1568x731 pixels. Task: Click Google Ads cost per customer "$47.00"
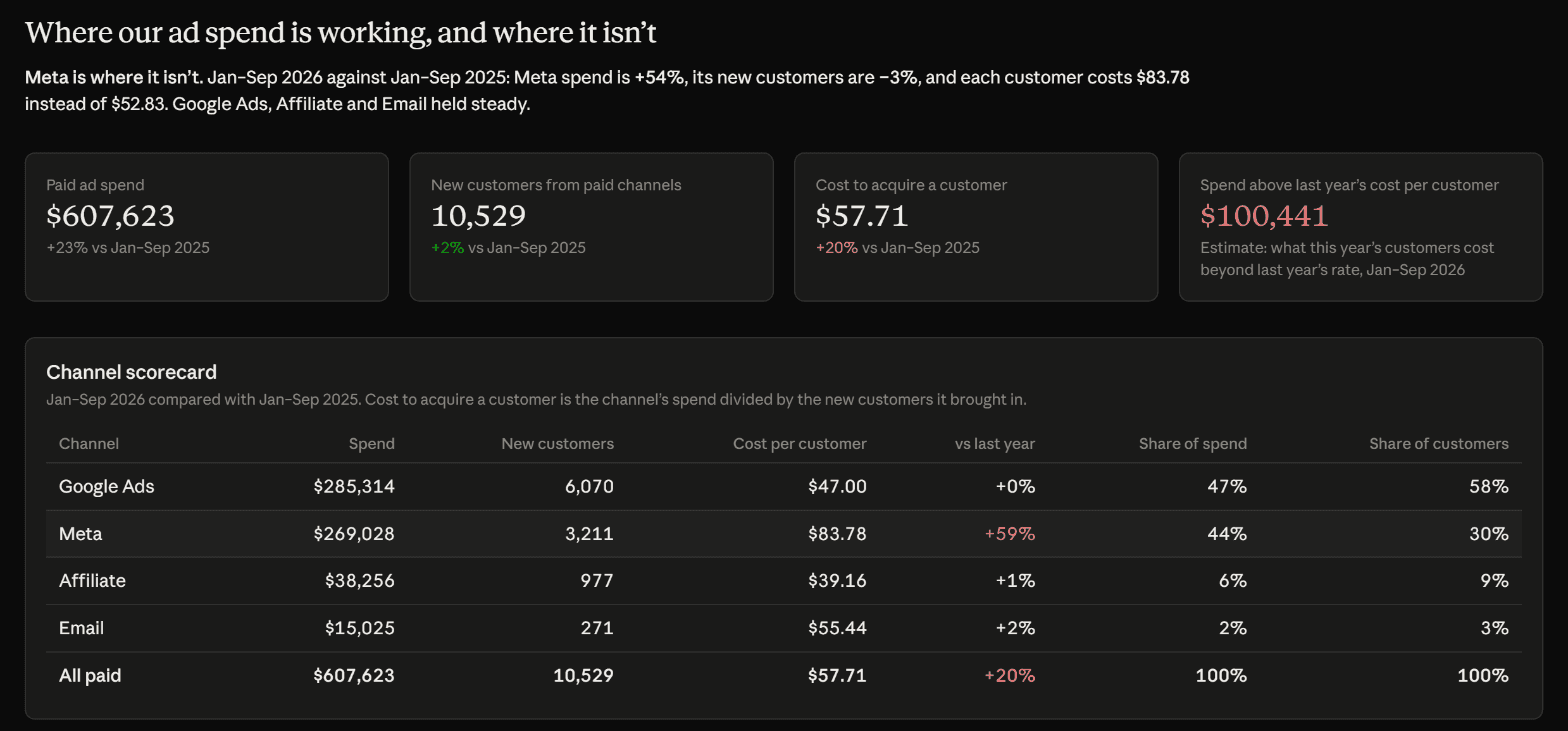[838, 487]
